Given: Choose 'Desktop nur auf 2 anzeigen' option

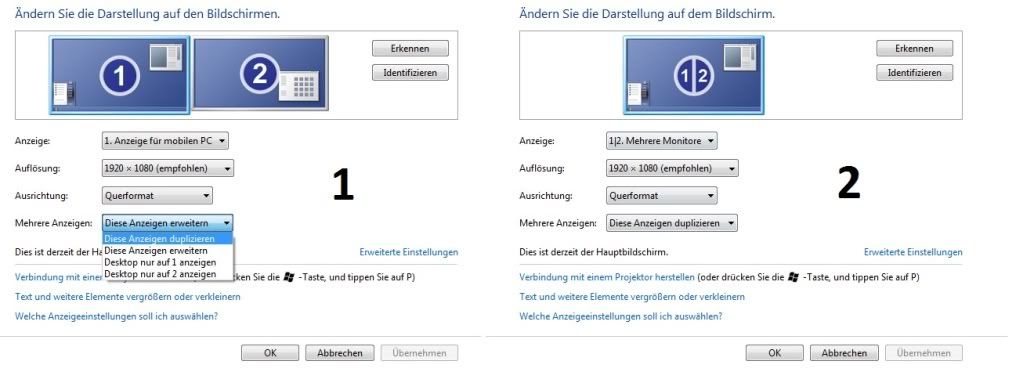Looking at the screenshot, I should pyautogui.click(x=168, y=274).
